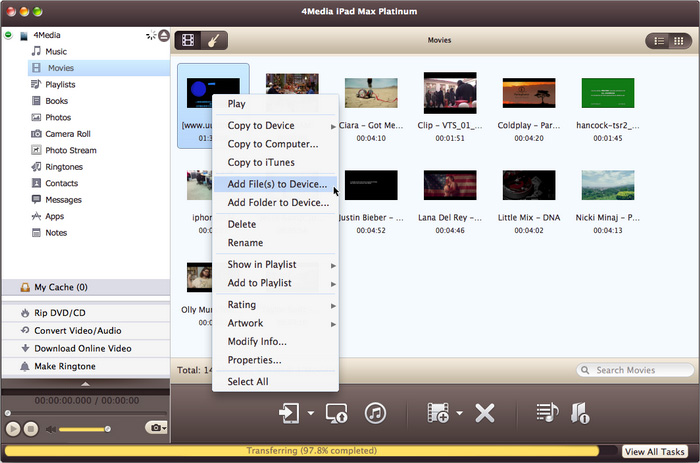The width and height of the screenshot is (700, 463).
Task: Choose Add File(s) to Device from context menu
Action: [x=277, y=184]
